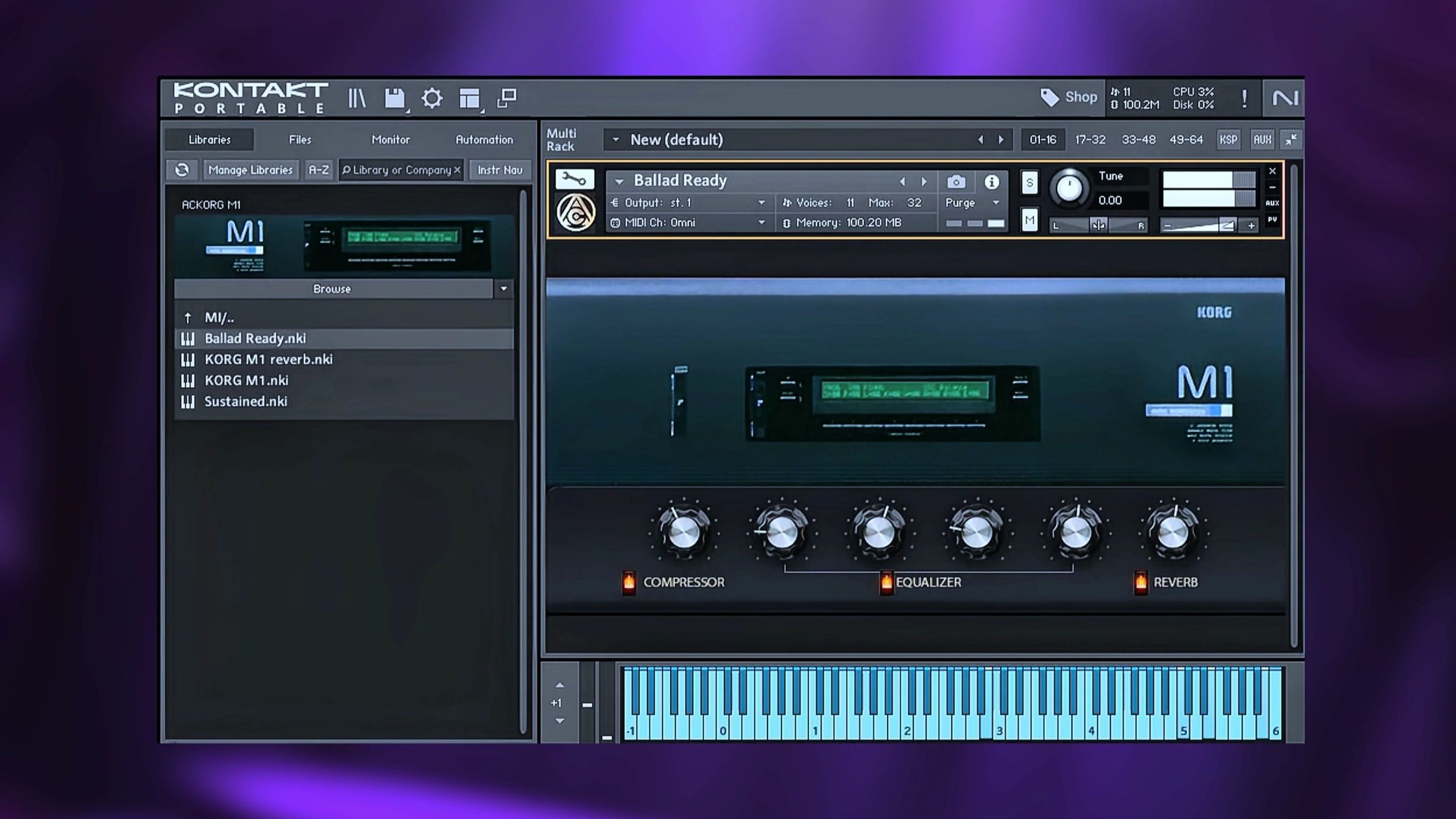
Task: Toggle the REVERB power light
Action: click(1141, 582)
